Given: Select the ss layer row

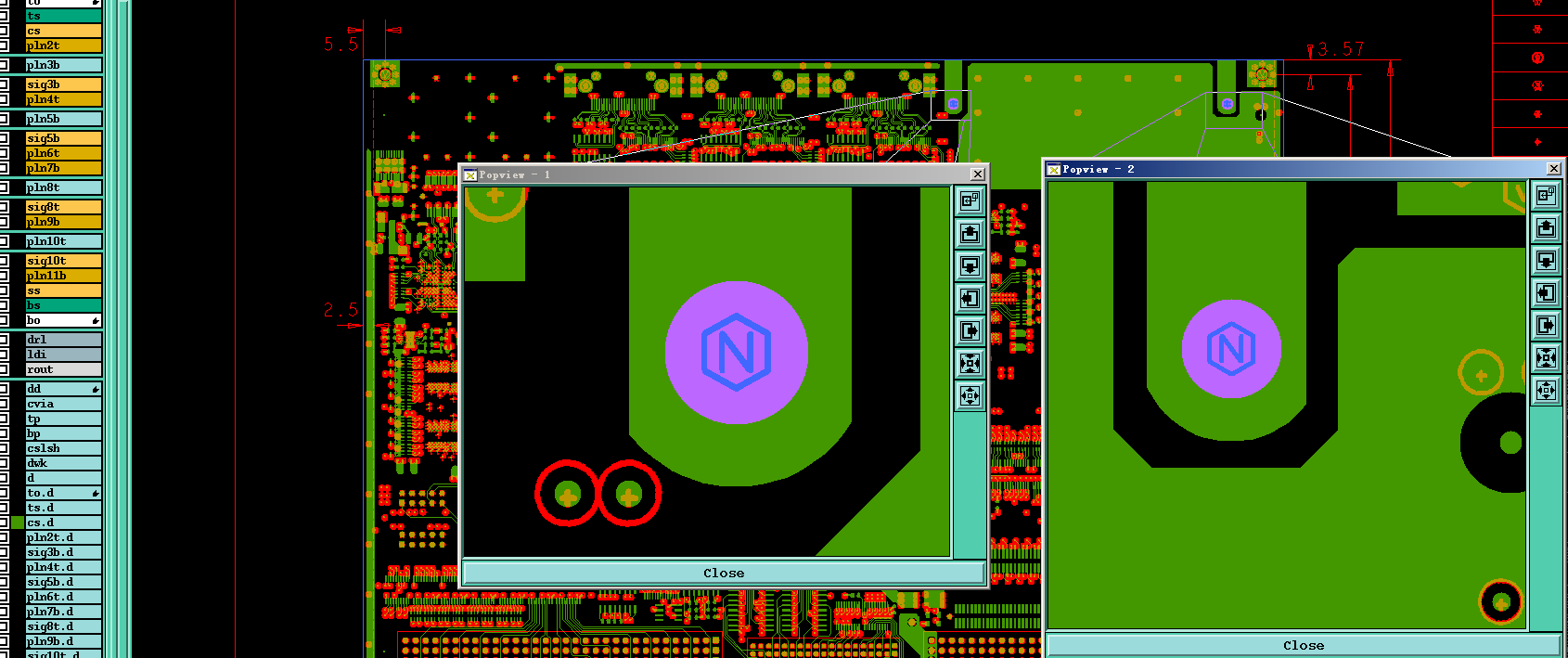Looking at the screenshot, I should click(63, 290).
